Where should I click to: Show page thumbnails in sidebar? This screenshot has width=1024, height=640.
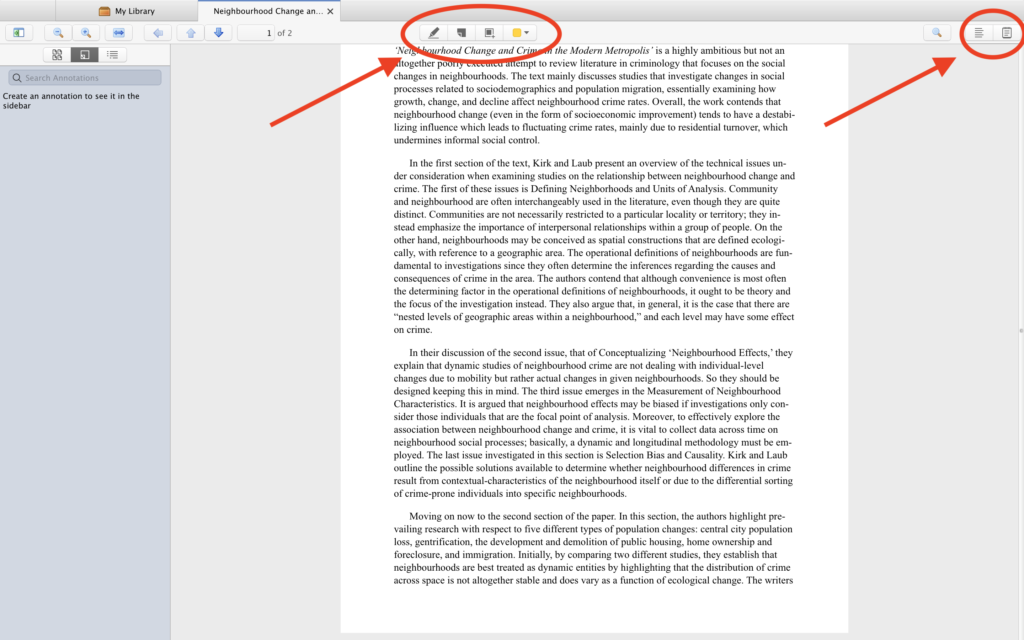coord(57,55)
